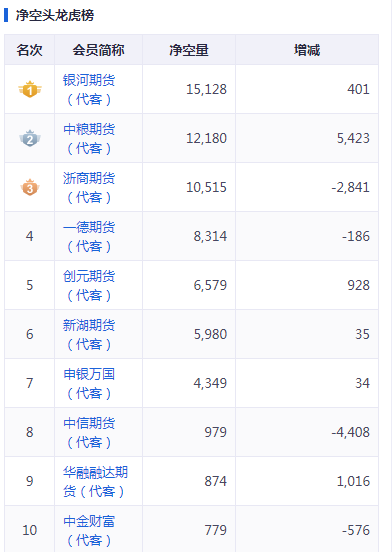This screenshot has width=392, height=552.
Task: Open 一德期货（代客） member link
Action: tap(89, 236)
